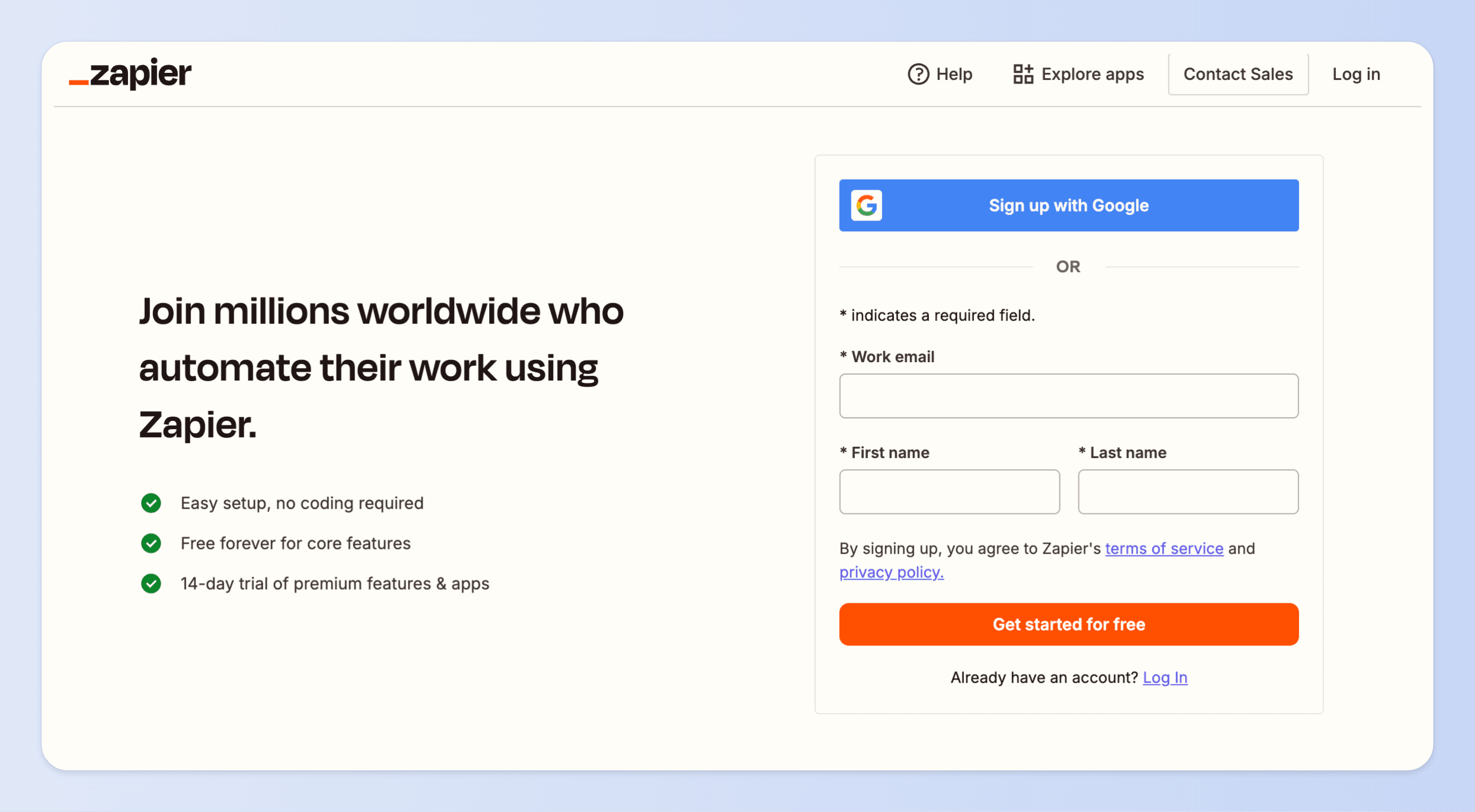Screen dimensions: 1475x812
Task: Open the Help menu item
Action: [940, 74]
